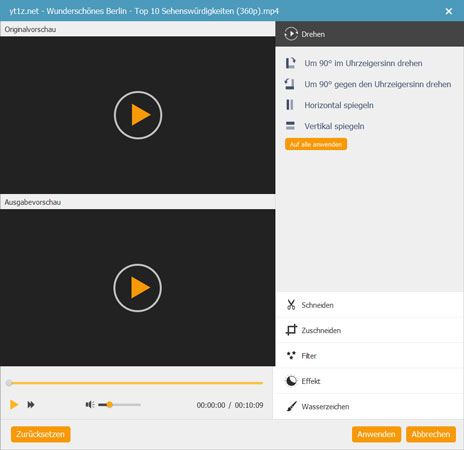Click the volume slider handle
This screenshot has width=464, height=450.
click(109, 405)
